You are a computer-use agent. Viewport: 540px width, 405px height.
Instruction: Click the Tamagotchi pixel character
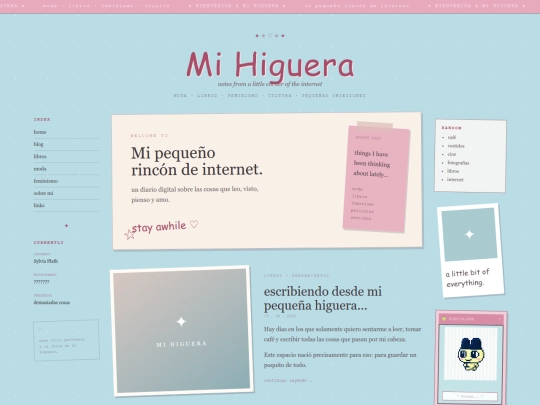471,354
